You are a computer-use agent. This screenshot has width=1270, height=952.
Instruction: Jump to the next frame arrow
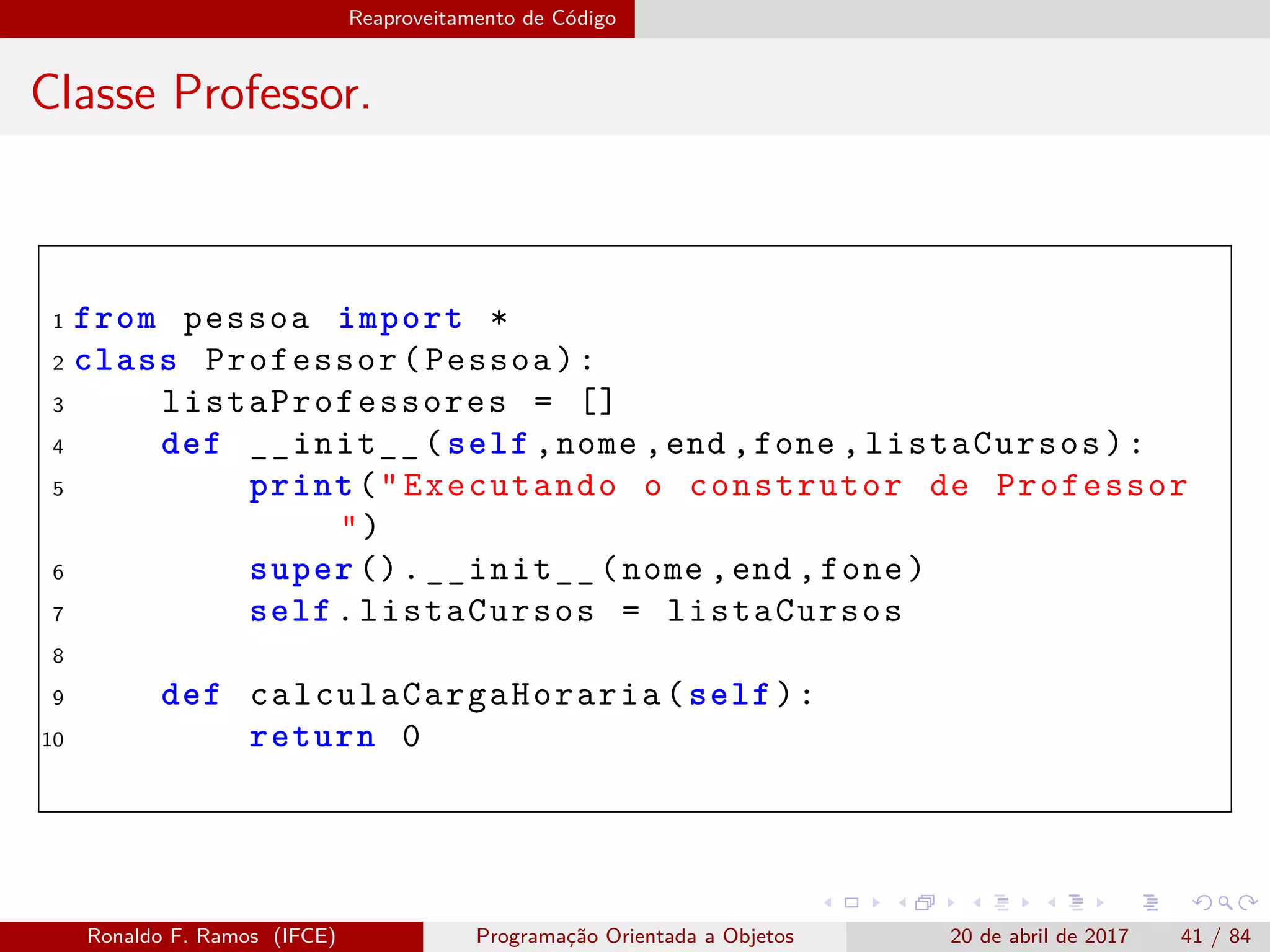[x=951, y=902]
